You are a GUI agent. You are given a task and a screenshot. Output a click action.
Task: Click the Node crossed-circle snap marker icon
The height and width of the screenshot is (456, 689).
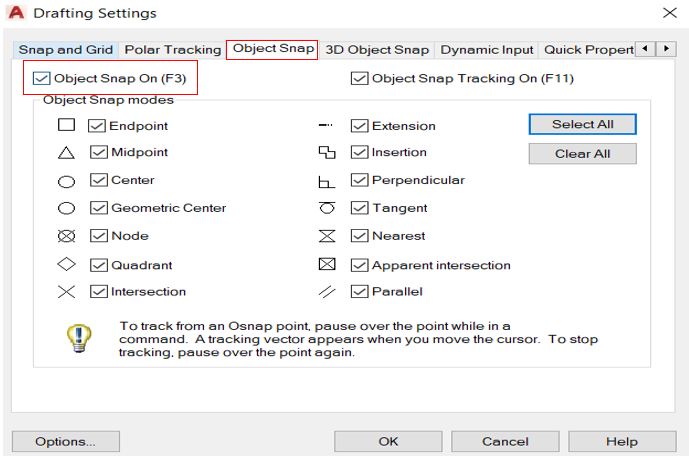point(66,236)
